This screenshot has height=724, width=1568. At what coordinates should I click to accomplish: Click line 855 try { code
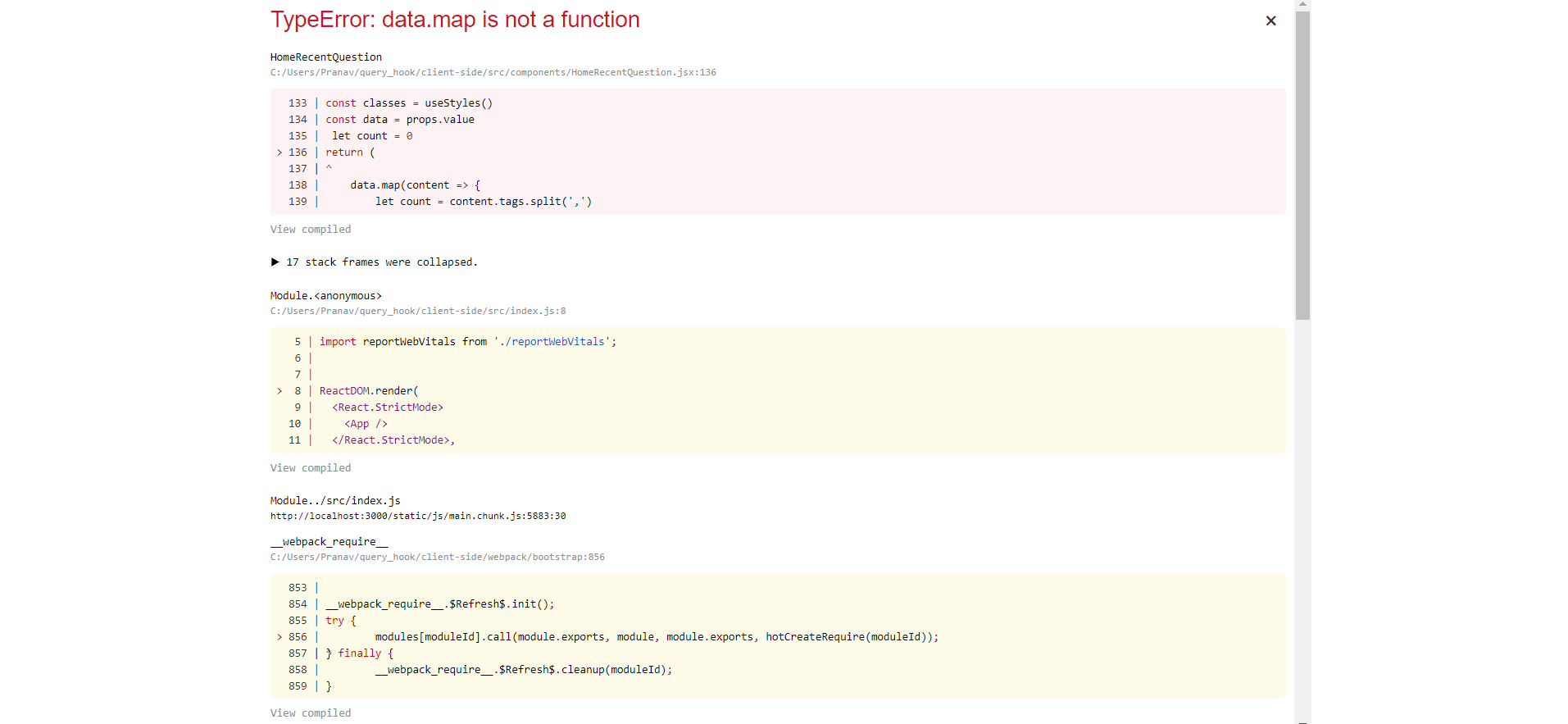pyautogui.click(x=341, y=621)
